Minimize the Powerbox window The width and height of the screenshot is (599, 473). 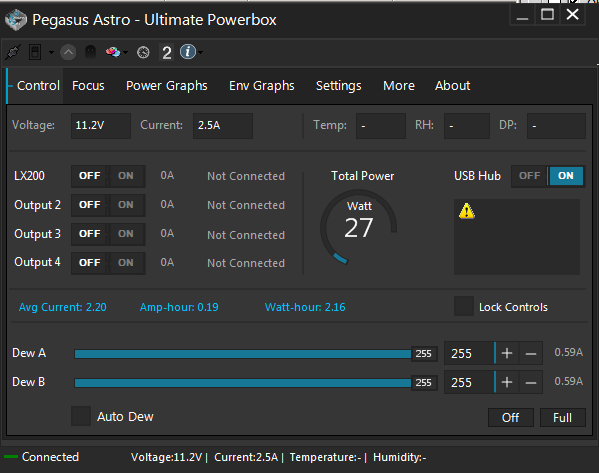[x=522, y=15]
